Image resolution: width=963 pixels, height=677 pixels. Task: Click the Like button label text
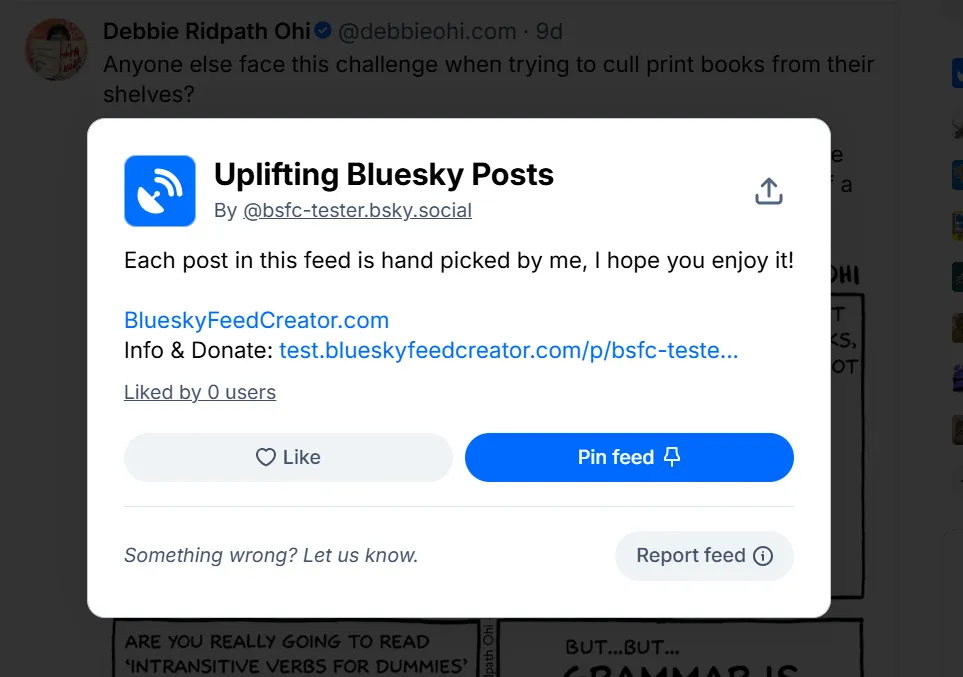(x=301, y=457)
